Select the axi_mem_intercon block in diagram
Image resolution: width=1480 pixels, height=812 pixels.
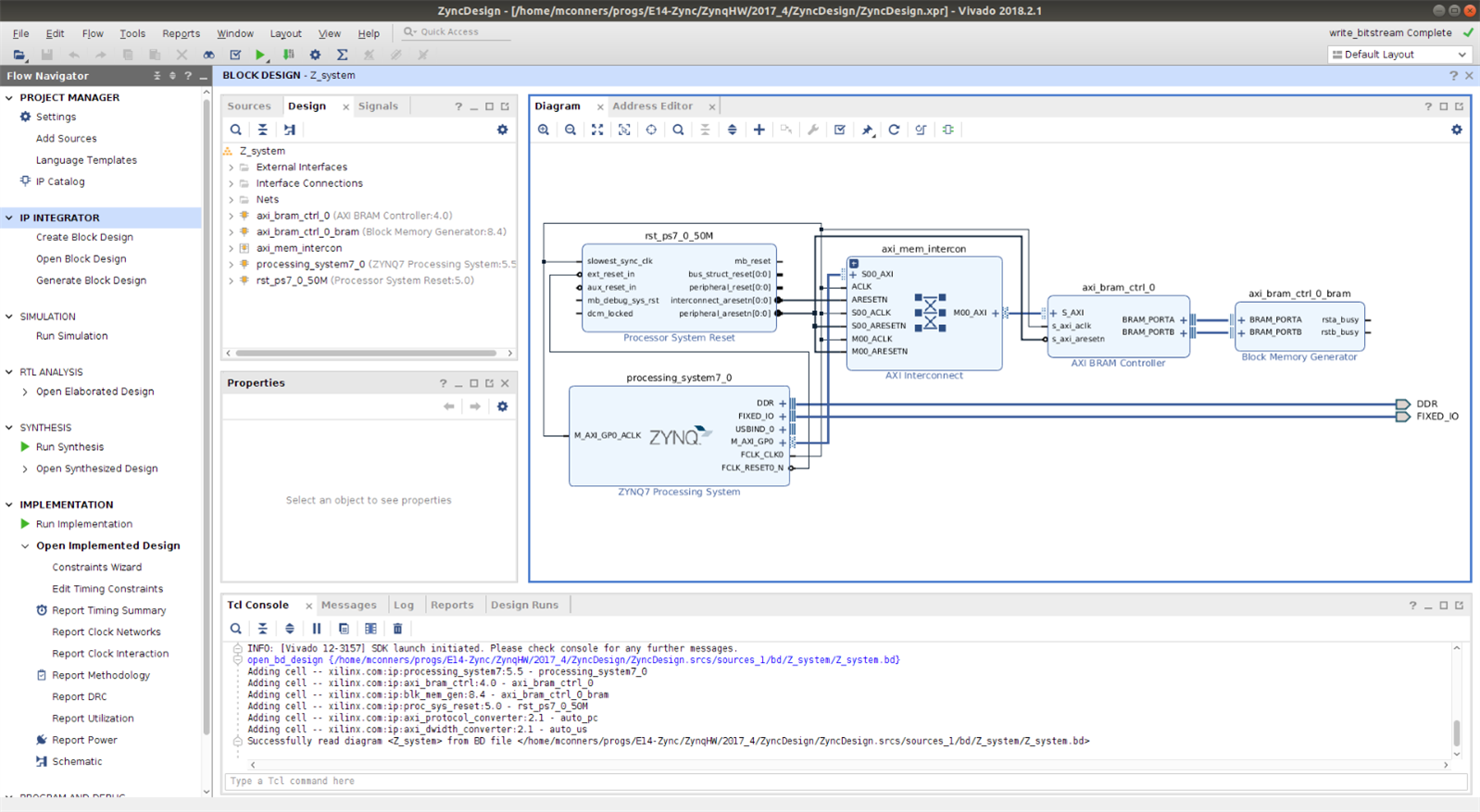pyautogui.click(x=924, y=313)
